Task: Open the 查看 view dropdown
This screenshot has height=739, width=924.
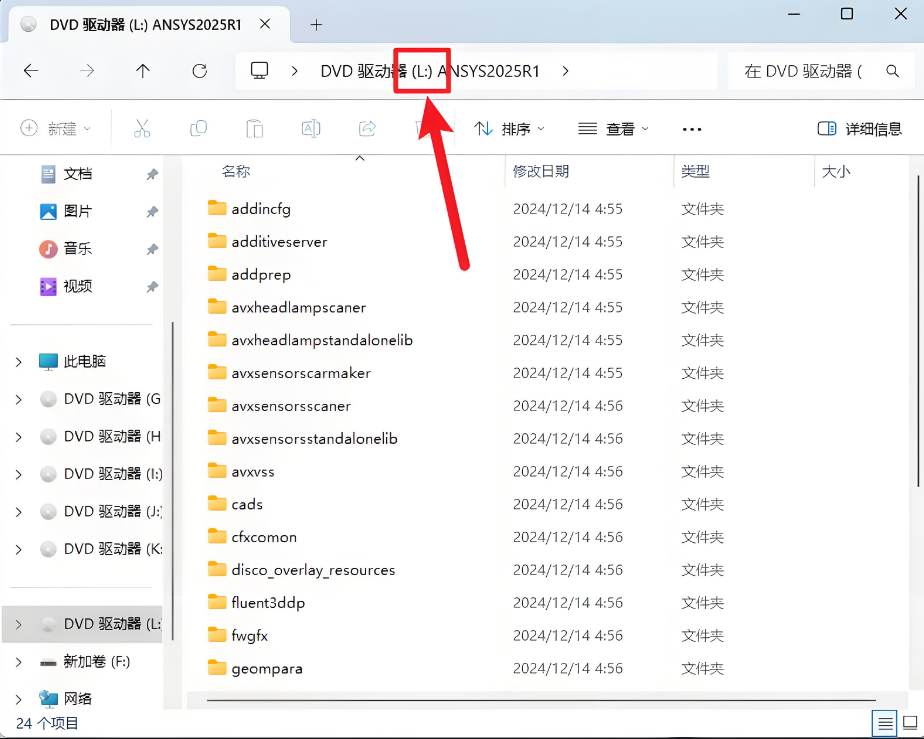Action: click(613, 128)
